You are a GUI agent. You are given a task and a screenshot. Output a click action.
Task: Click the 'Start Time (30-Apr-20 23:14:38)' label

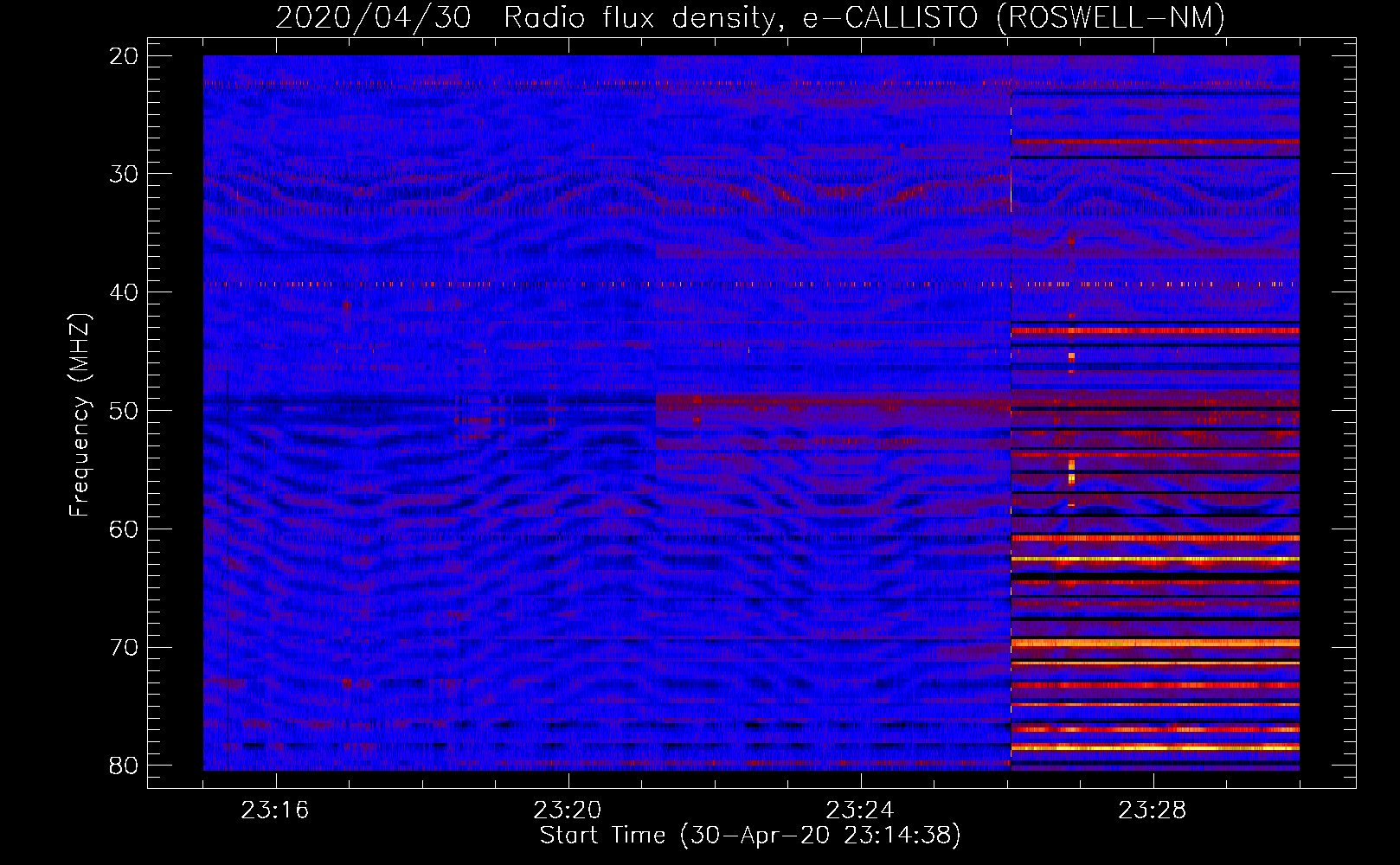point(750,836)
